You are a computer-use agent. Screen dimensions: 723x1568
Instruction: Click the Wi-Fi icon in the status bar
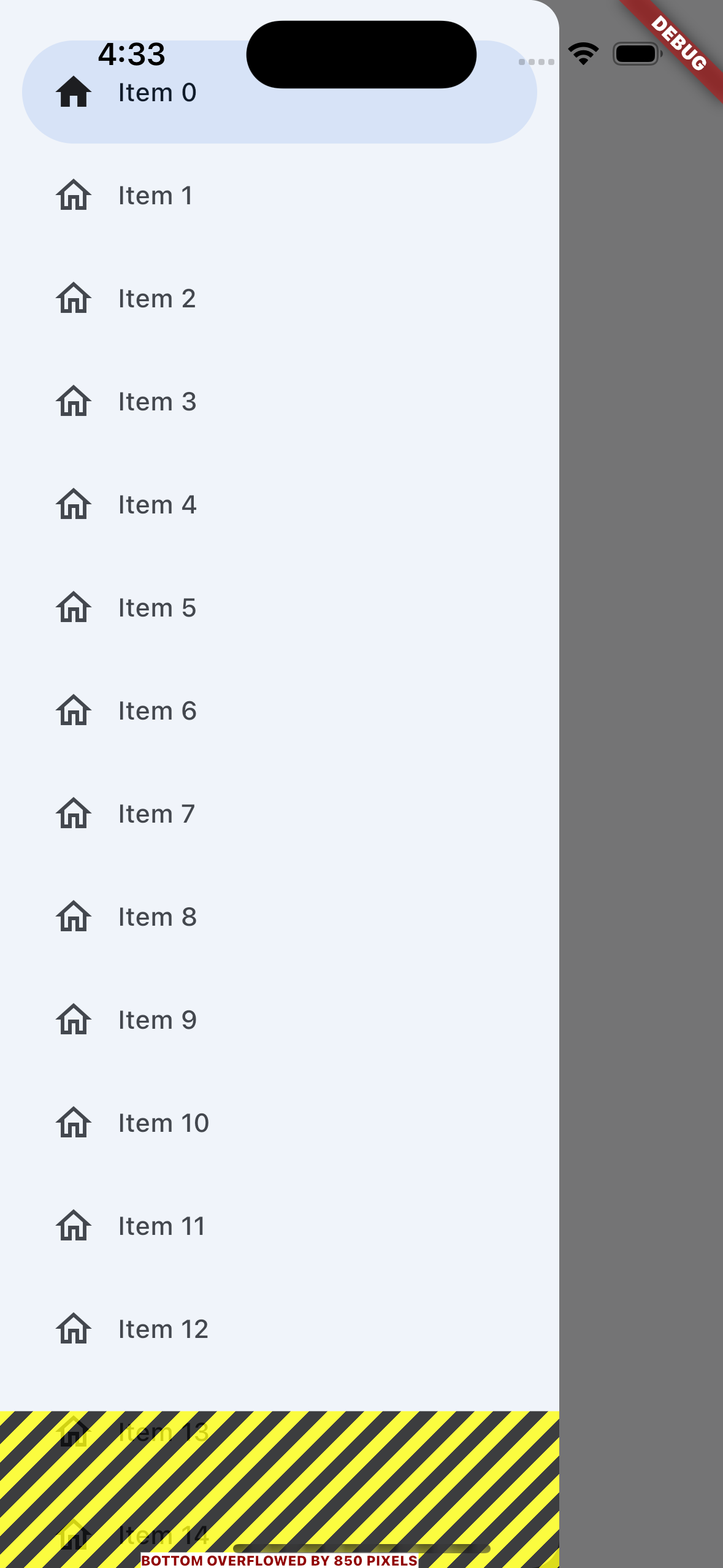(583, 53)
